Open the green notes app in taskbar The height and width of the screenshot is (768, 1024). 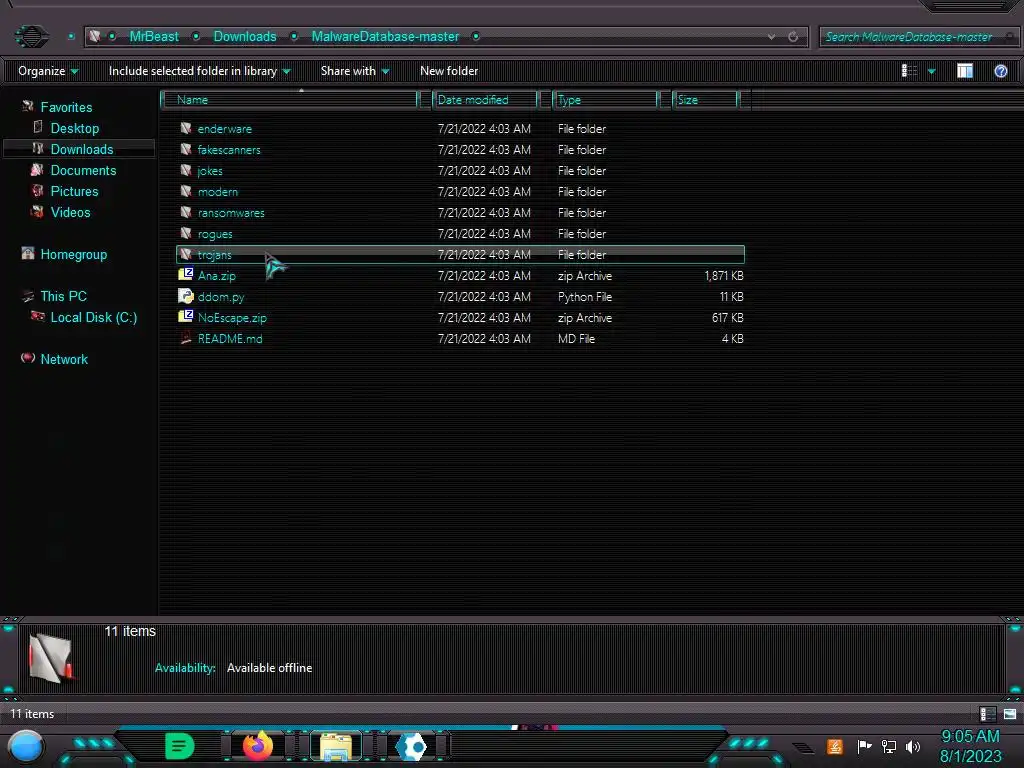coord(180,746)
